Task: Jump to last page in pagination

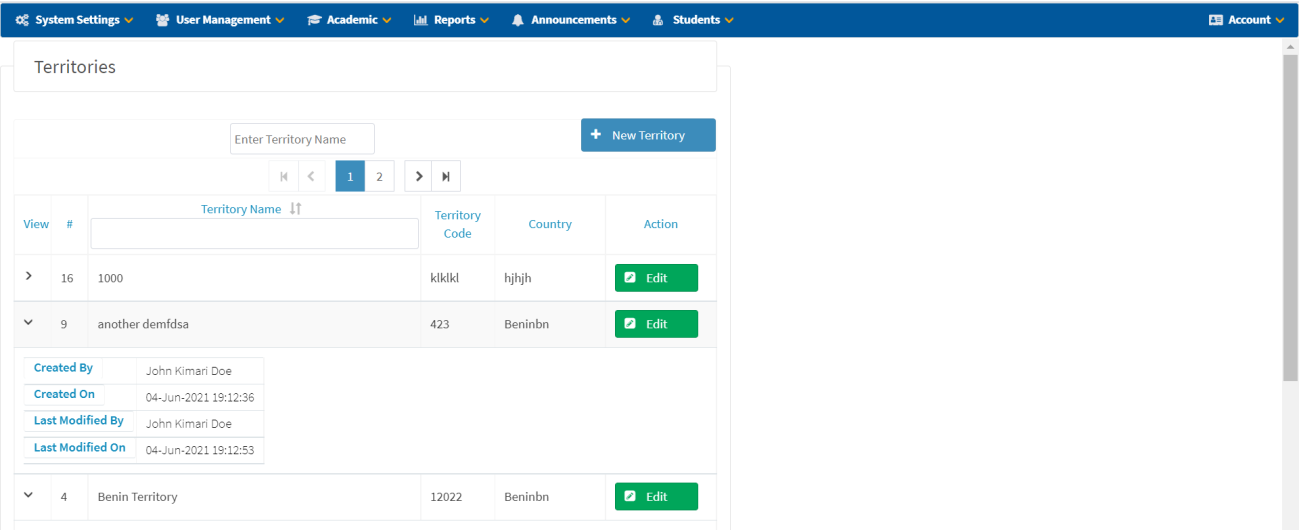Action: click(x=446, y=176)
